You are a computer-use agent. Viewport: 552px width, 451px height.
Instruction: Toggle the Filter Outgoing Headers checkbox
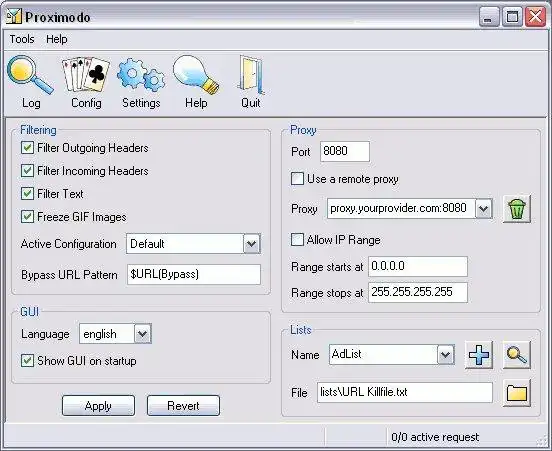click(x=27, y=148)
